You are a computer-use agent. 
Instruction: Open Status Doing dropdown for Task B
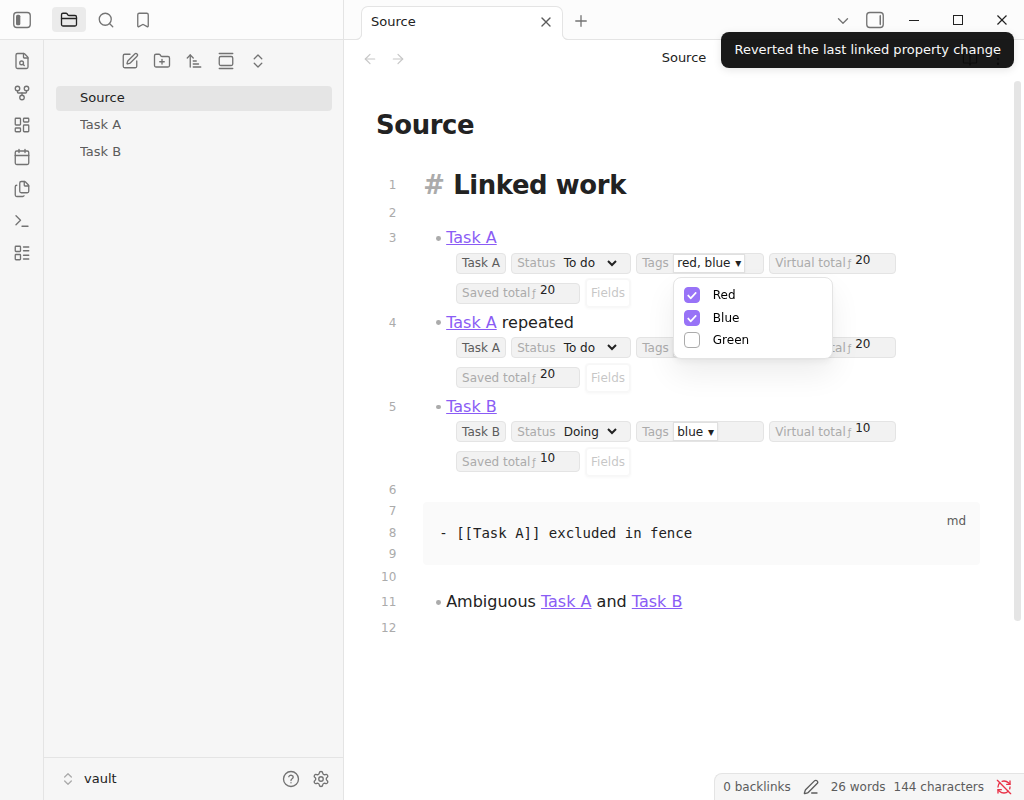click(x=591, y=432)
